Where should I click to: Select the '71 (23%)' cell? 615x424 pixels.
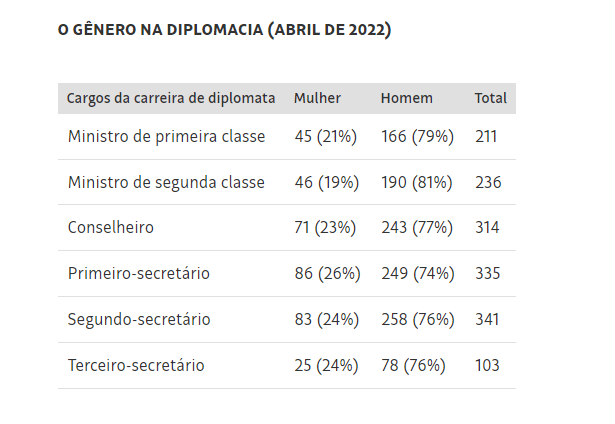[x=325, y=227]
